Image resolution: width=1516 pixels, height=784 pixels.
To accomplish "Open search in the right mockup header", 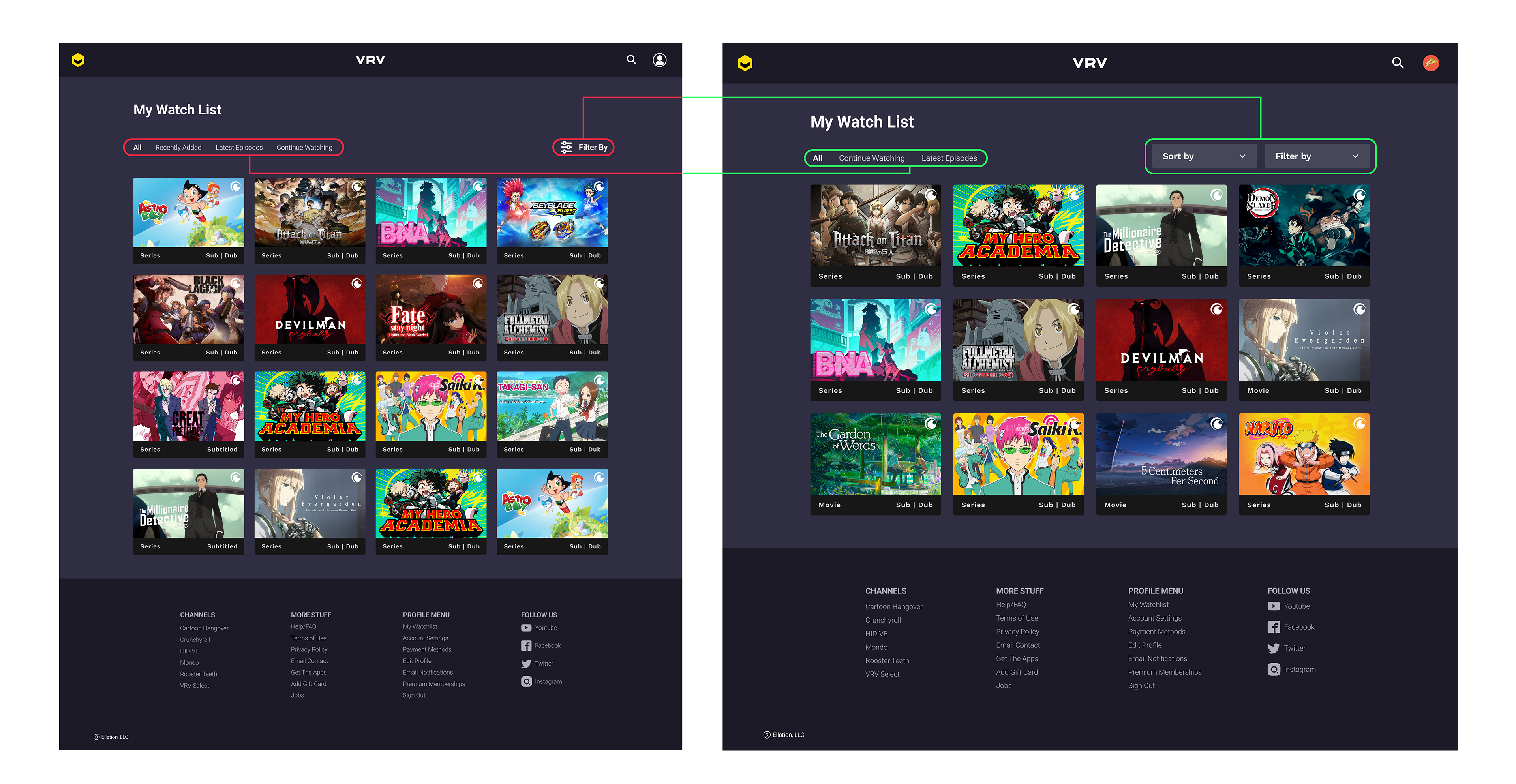I will click(1398, 63).
